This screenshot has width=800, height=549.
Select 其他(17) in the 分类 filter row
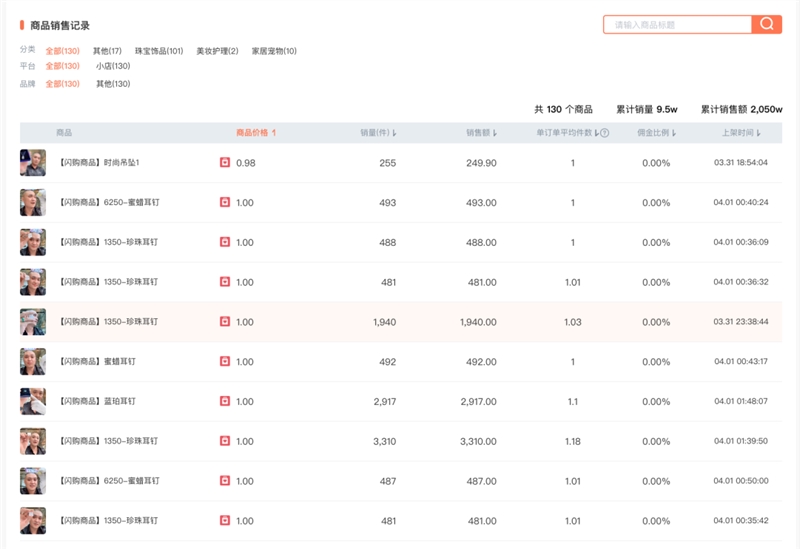[x=107, y=50]
